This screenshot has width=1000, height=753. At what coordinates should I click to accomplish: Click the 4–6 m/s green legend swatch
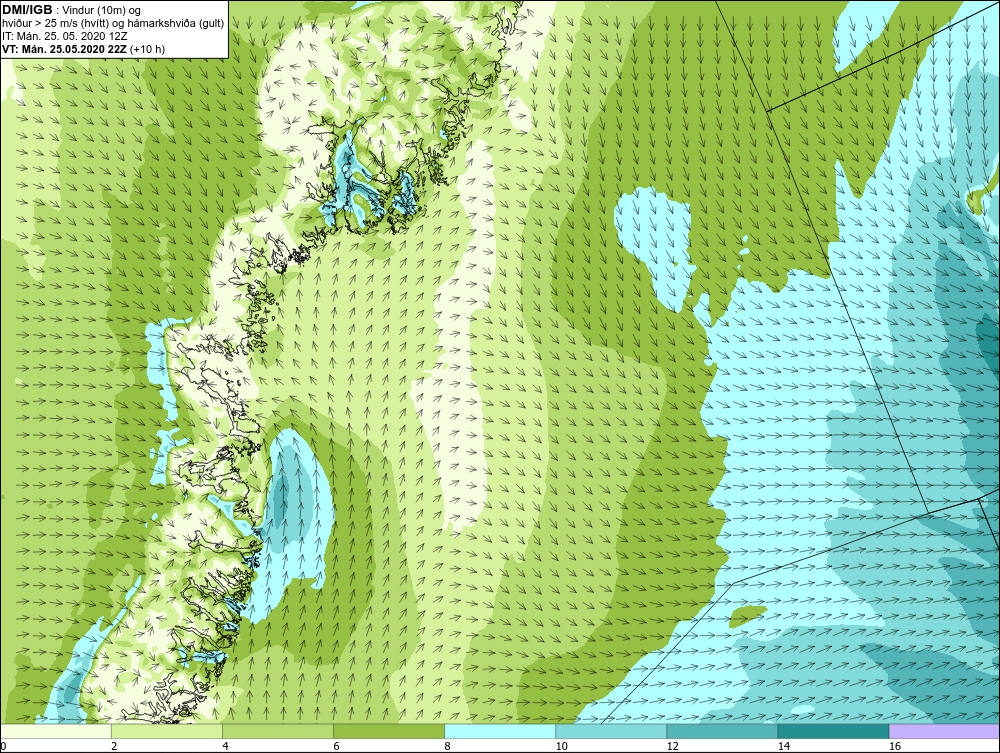[x=278, y=731]
